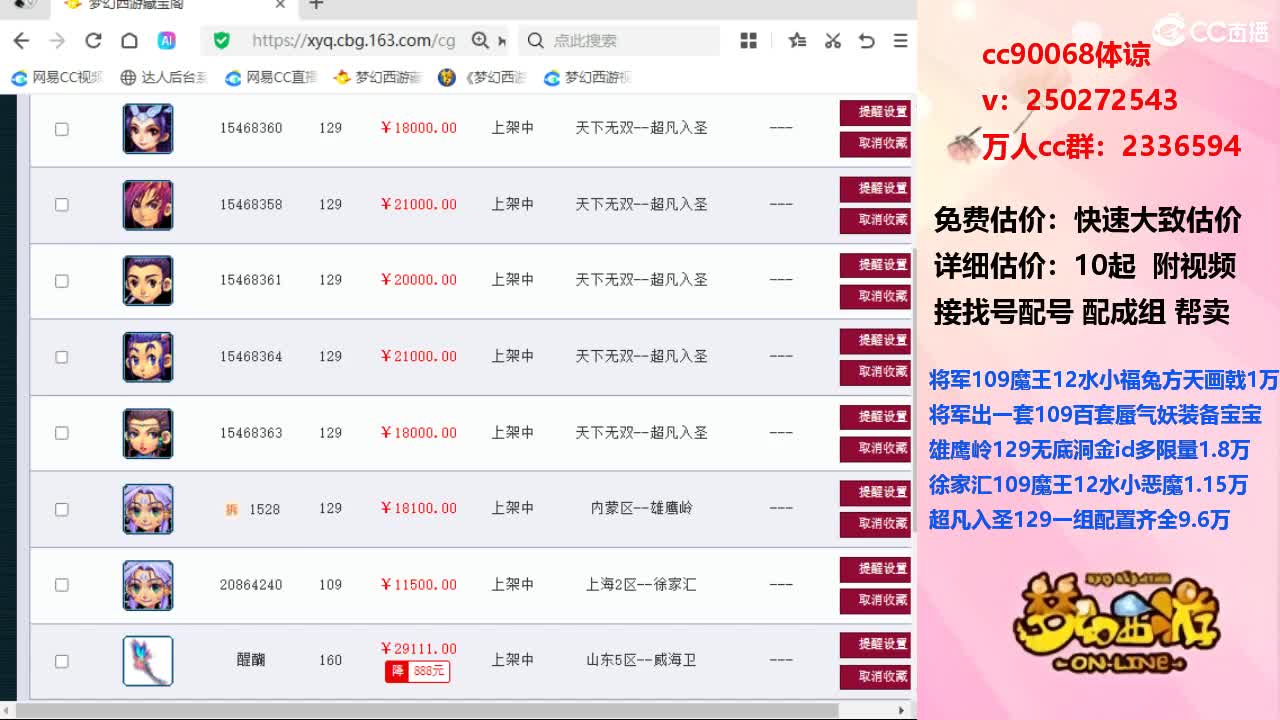Click the search magnifier icon in search box
This screenshot has height=720, width=1280.
point(536,41)
